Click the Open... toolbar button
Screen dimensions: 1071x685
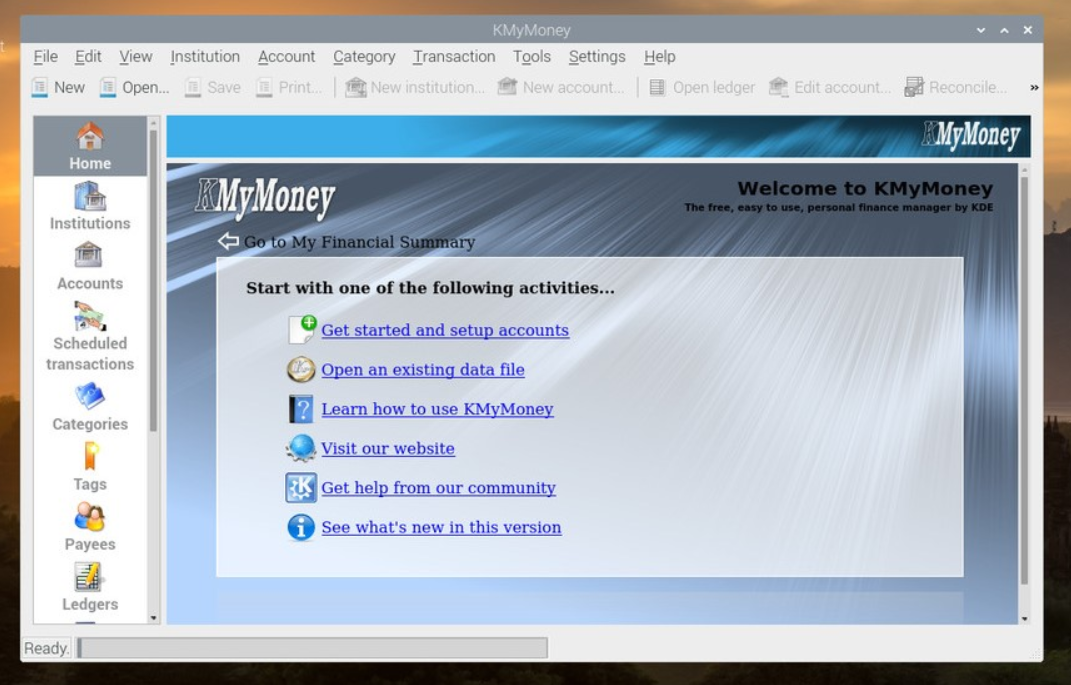[x=135, y=87]
